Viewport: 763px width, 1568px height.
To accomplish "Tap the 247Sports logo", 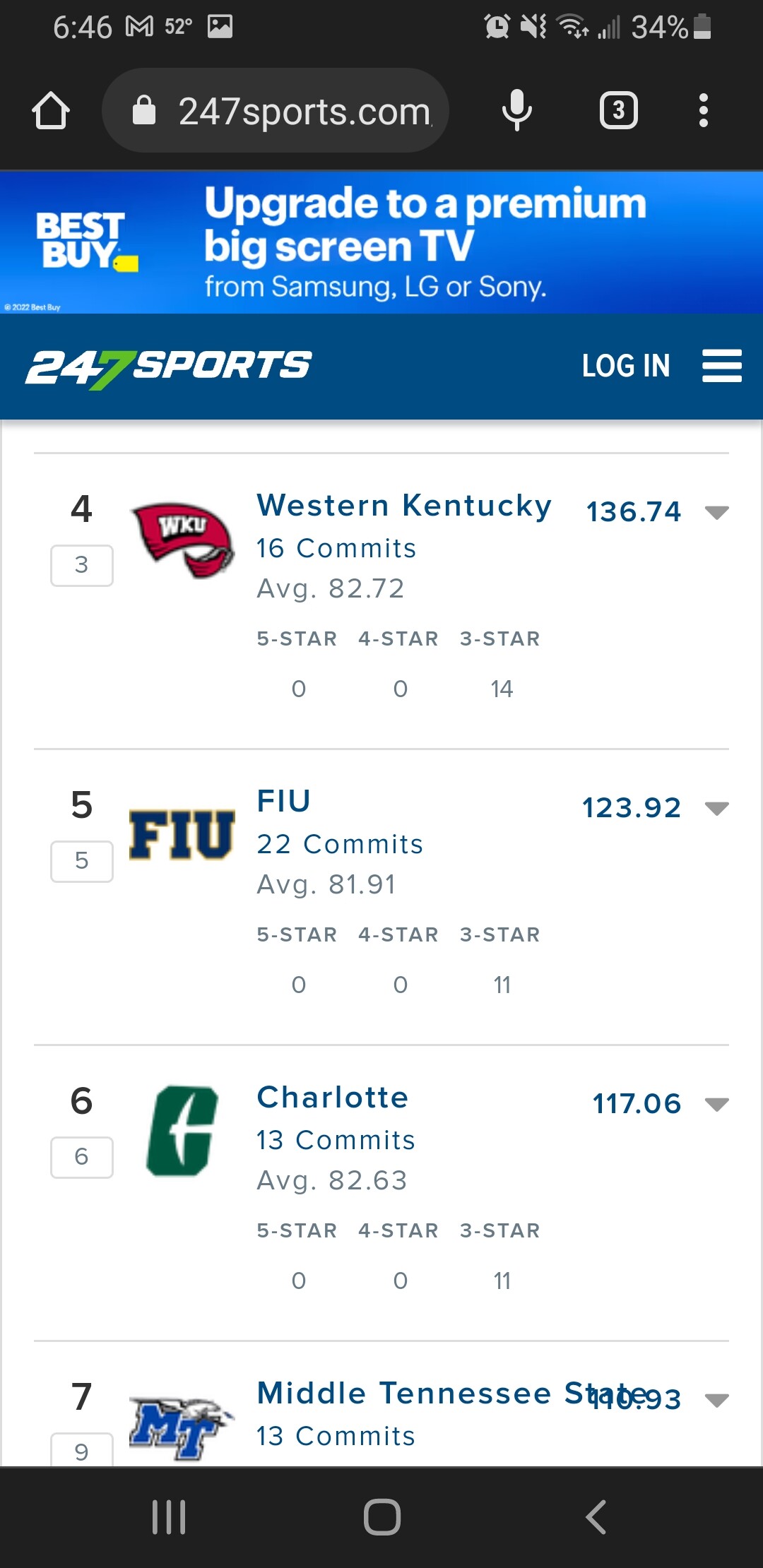I will [169, 367].
